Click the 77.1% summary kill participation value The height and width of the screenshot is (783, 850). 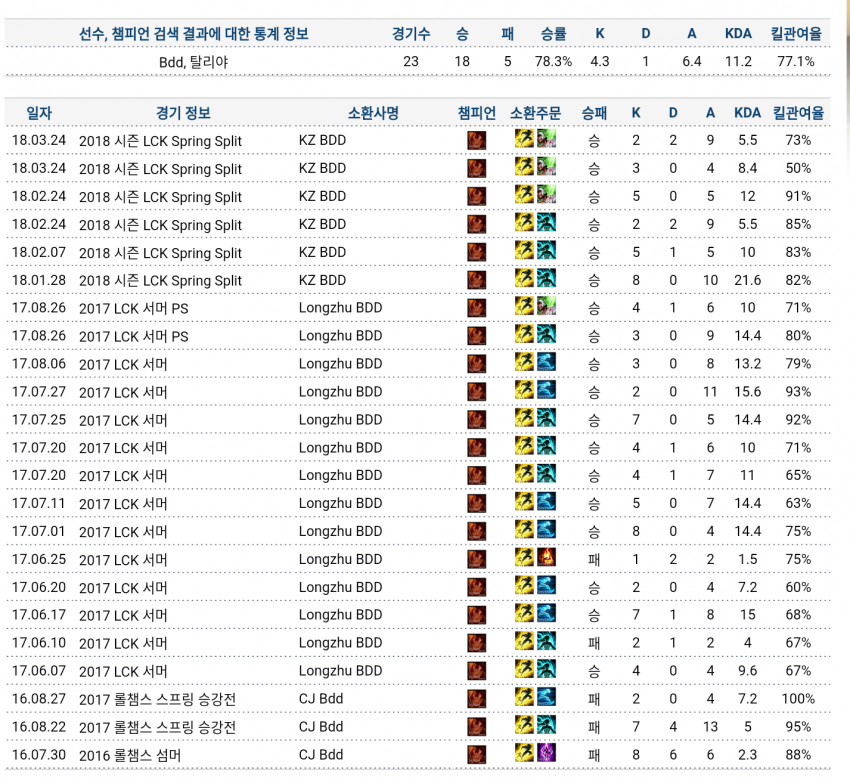[796, 61]
